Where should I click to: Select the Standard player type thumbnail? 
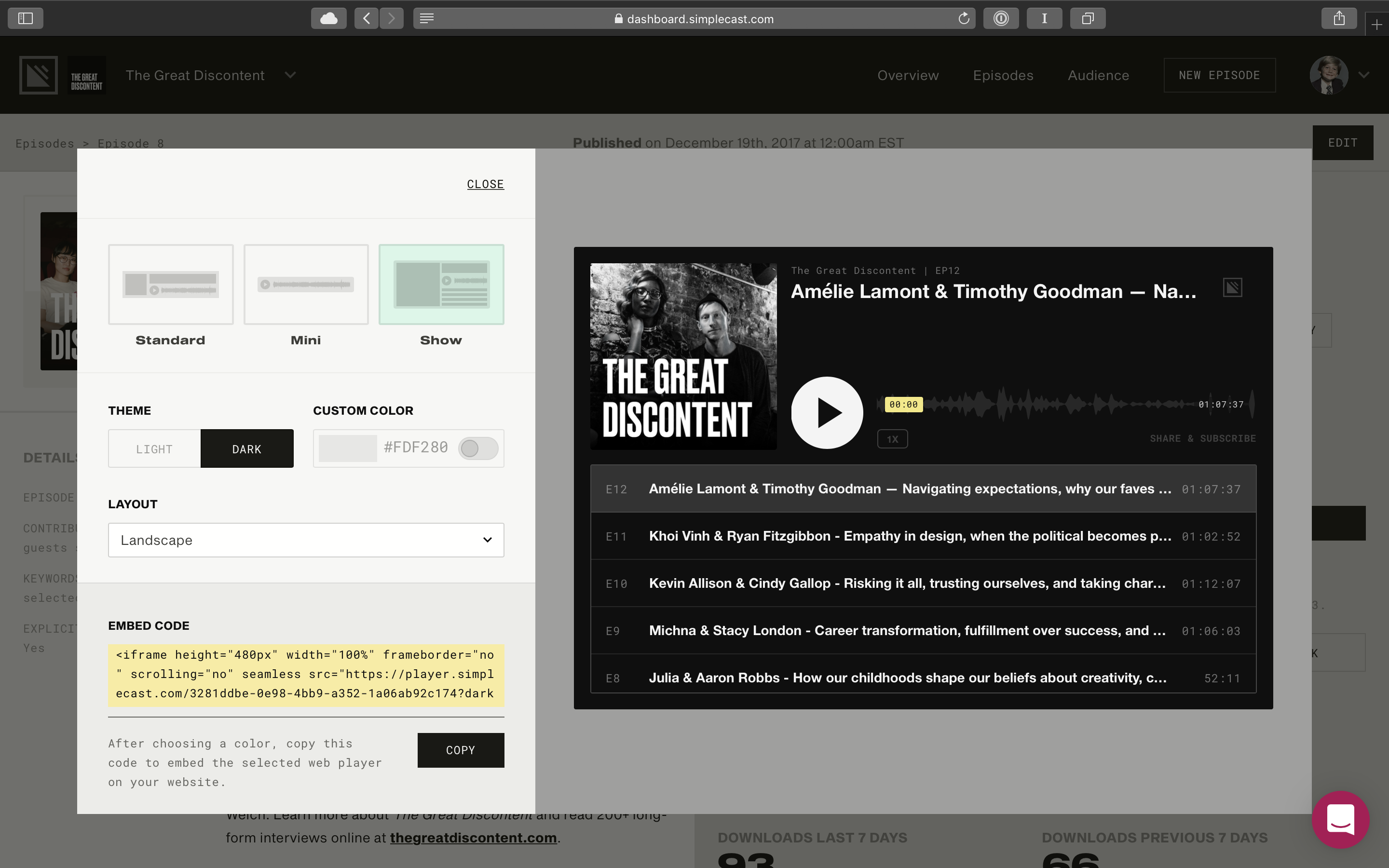tap(170, 285)
